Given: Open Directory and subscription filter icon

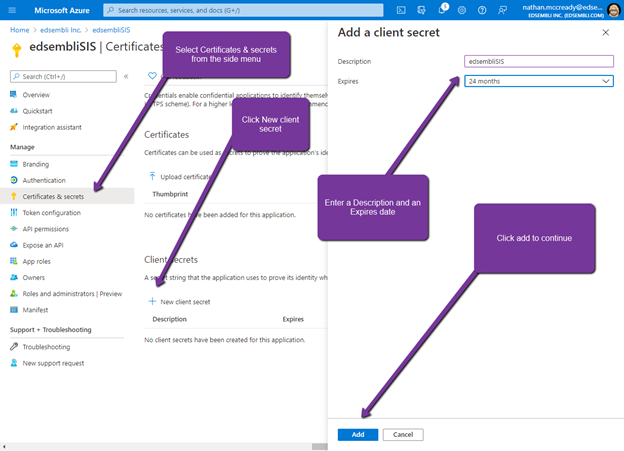Looking at the screenshot, I should pyautogui.click(x=421, y=10).
